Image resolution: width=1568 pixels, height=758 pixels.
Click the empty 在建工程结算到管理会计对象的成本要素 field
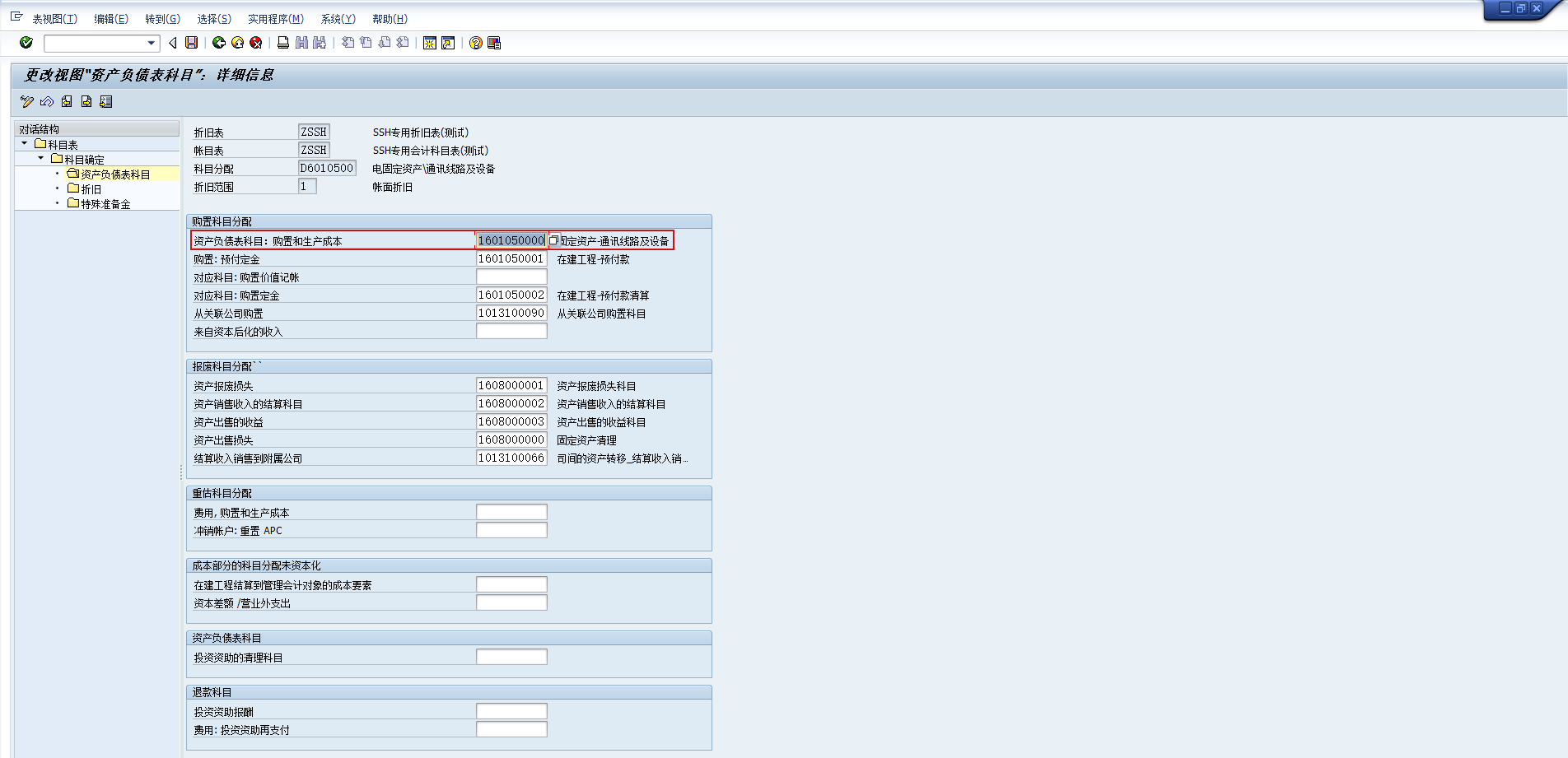[x=511, y=584]
